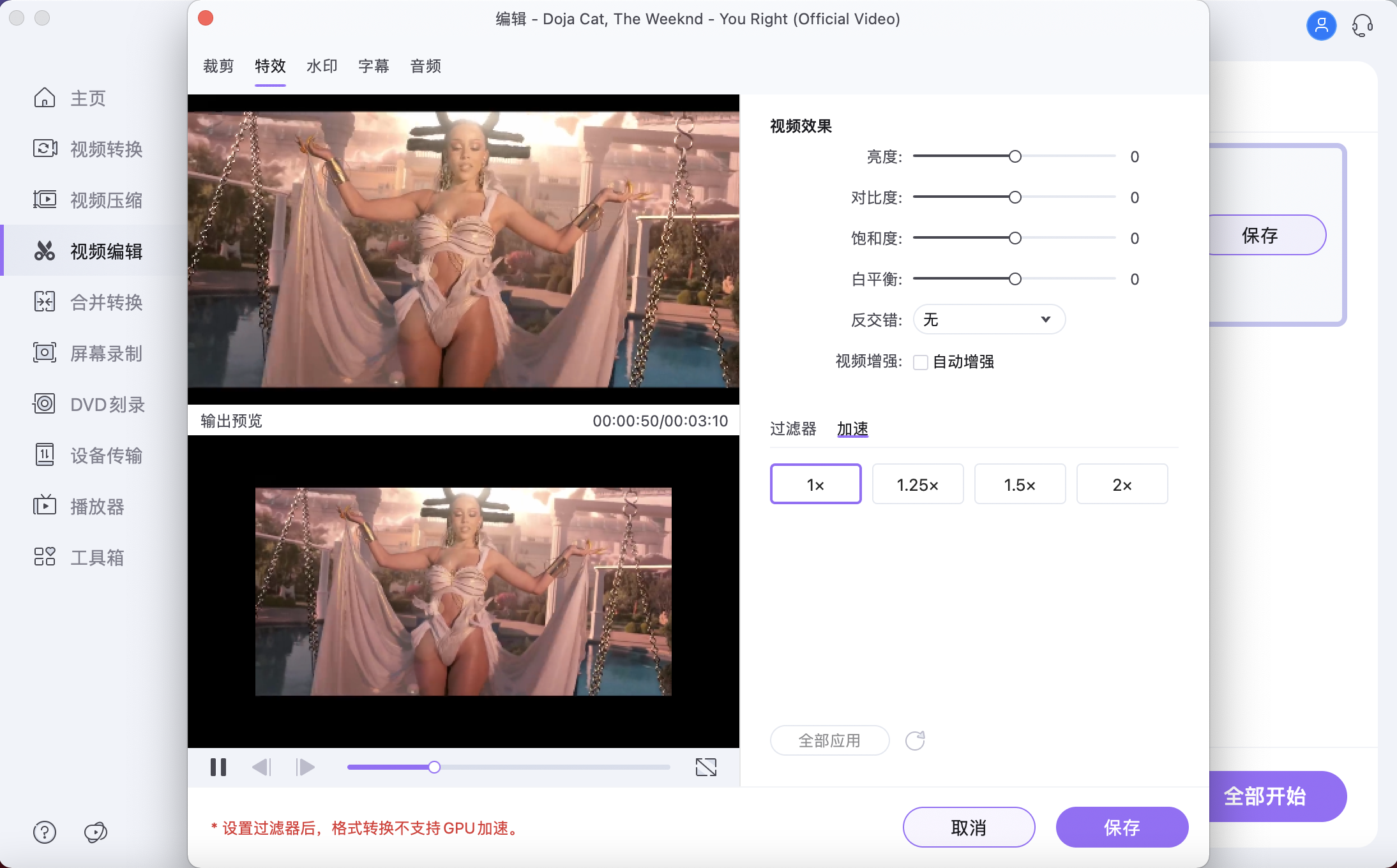
Task: Switch to the 字幕 tab
Action: [x=374, y=66]
